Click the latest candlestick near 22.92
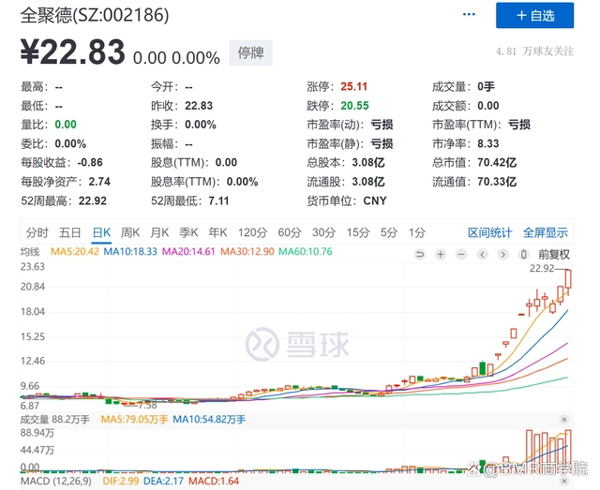Image resolution: width=600 pixels, height=490 pixels. [568, 282]
